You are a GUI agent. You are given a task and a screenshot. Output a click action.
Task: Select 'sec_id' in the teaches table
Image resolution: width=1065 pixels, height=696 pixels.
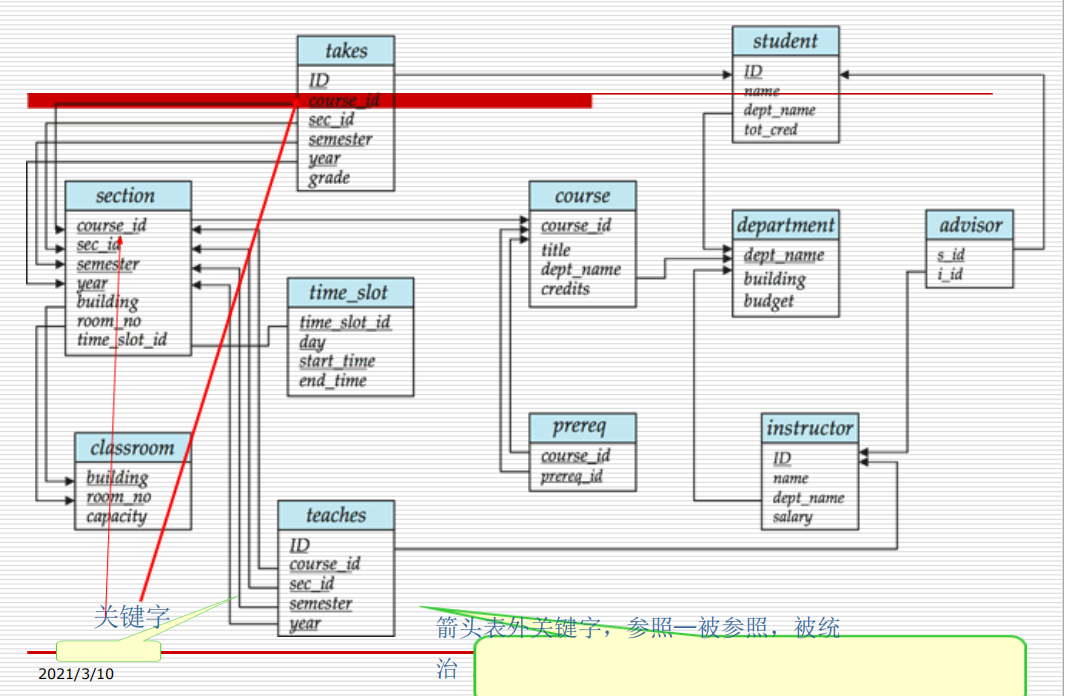(312, 584)
